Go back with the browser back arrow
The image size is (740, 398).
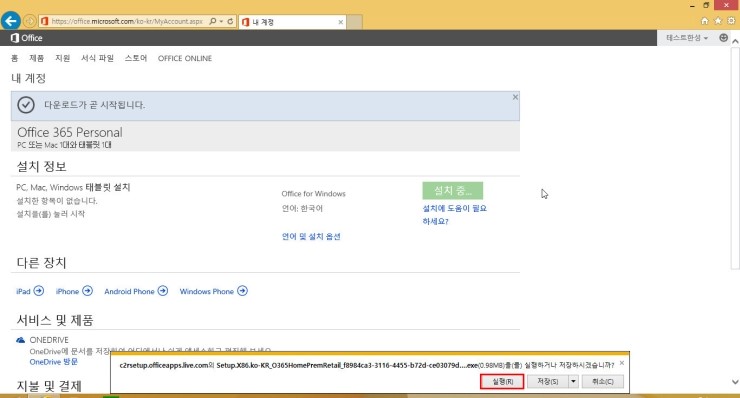(10, 21)
